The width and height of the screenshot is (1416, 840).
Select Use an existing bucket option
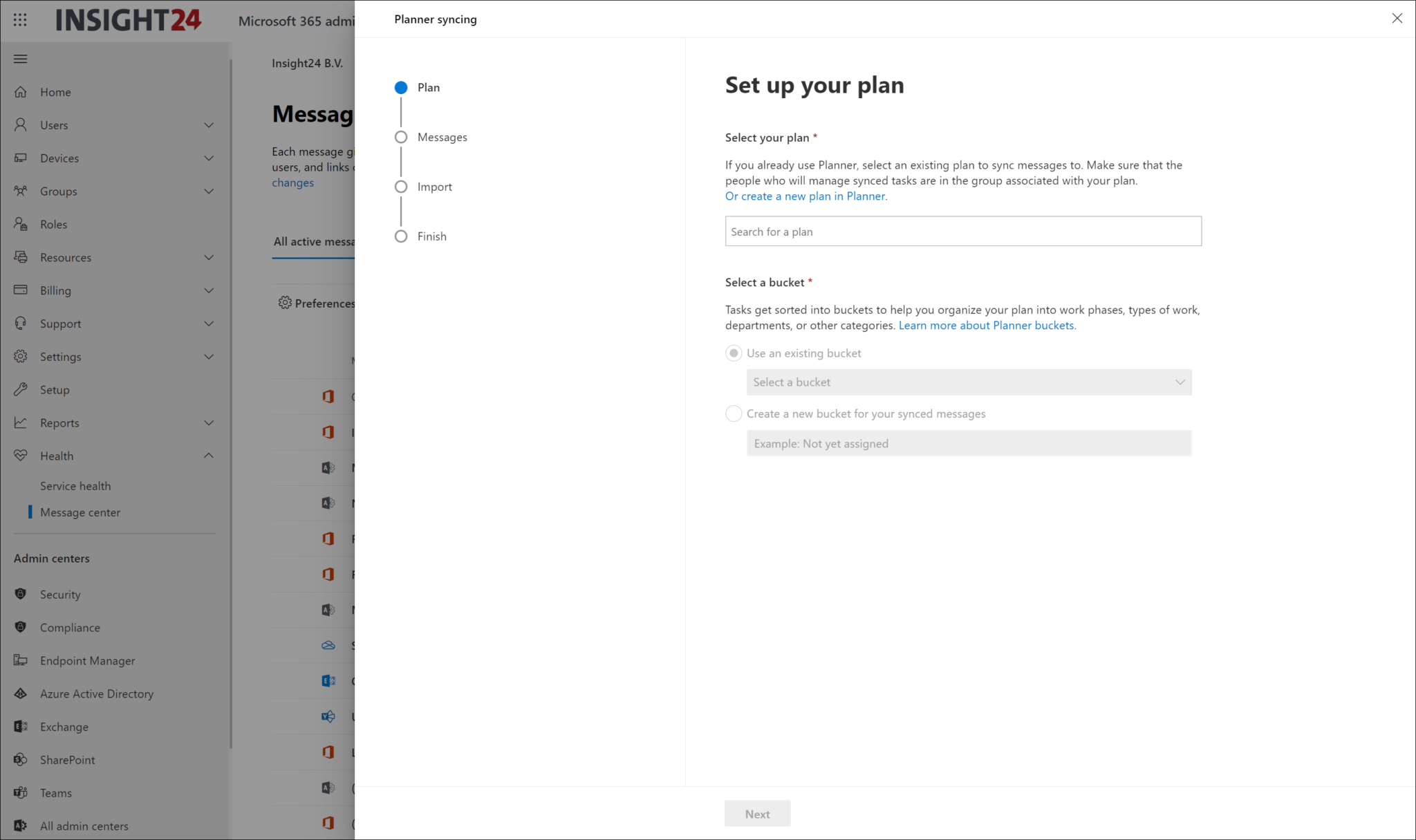click(x=734, y=353)
